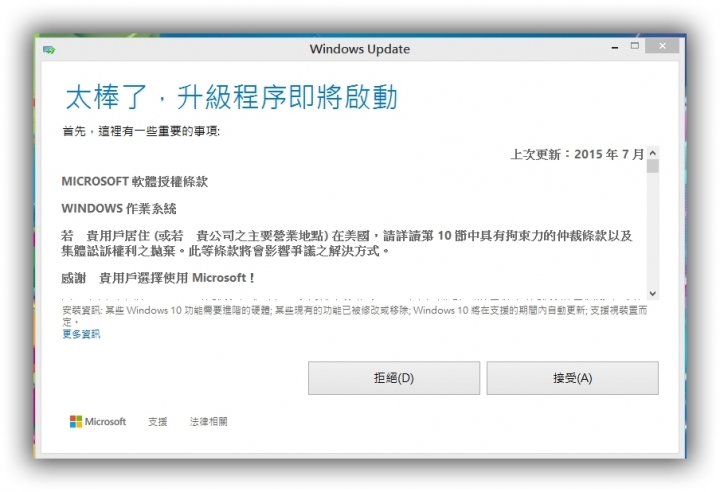The width and height of the screenshot is (720, 492).
Task: Minimize the Windows Update window
Action: [615, 47]
